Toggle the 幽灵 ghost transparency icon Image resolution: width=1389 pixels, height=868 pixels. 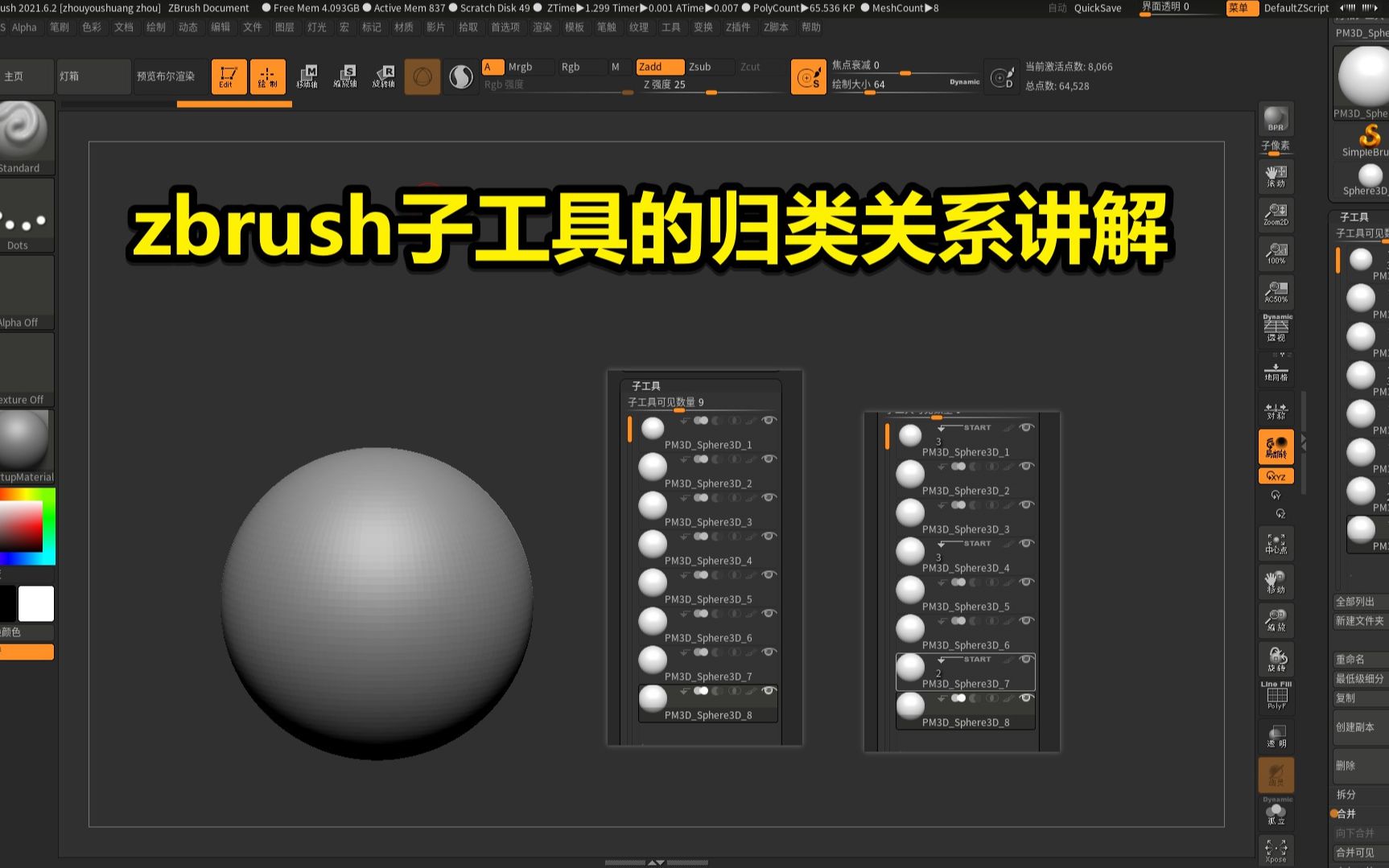[1276, 775]
